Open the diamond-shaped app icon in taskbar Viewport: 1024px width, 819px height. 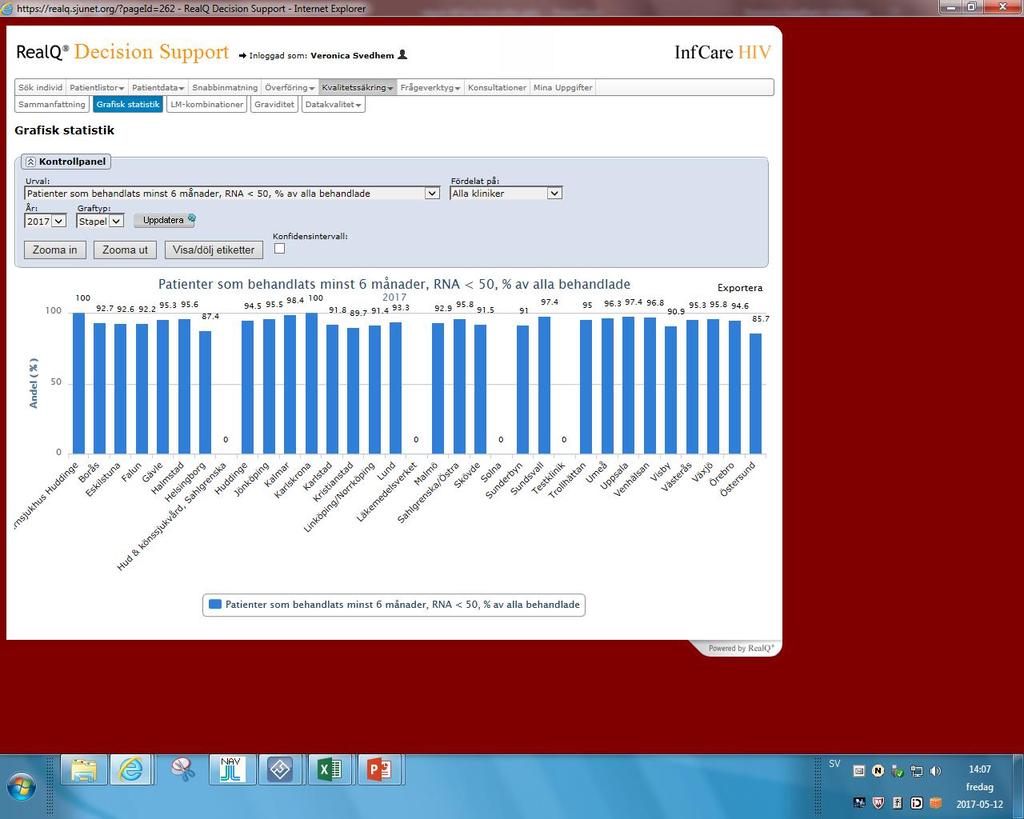point(280,770)
